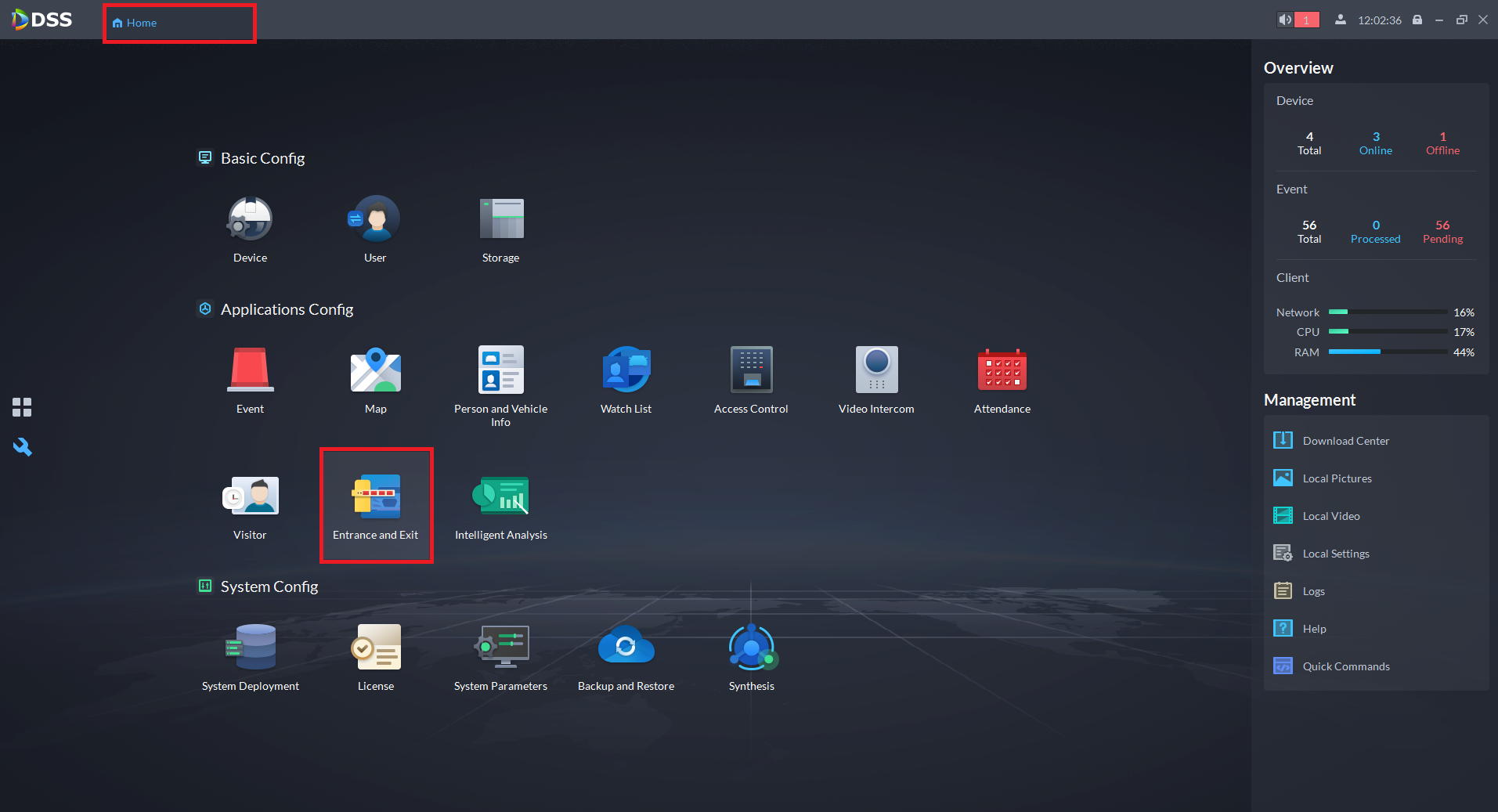Open the Device configuration icon
This screenshot has width=1498, height=812.
click(250, 219)
